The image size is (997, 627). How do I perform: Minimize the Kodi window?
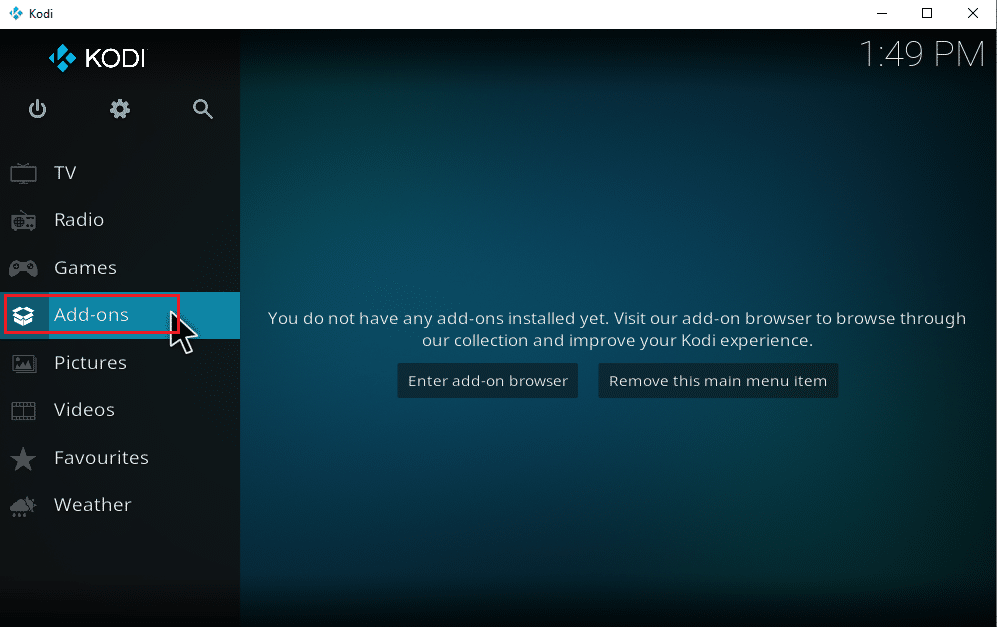pos(882,13)
